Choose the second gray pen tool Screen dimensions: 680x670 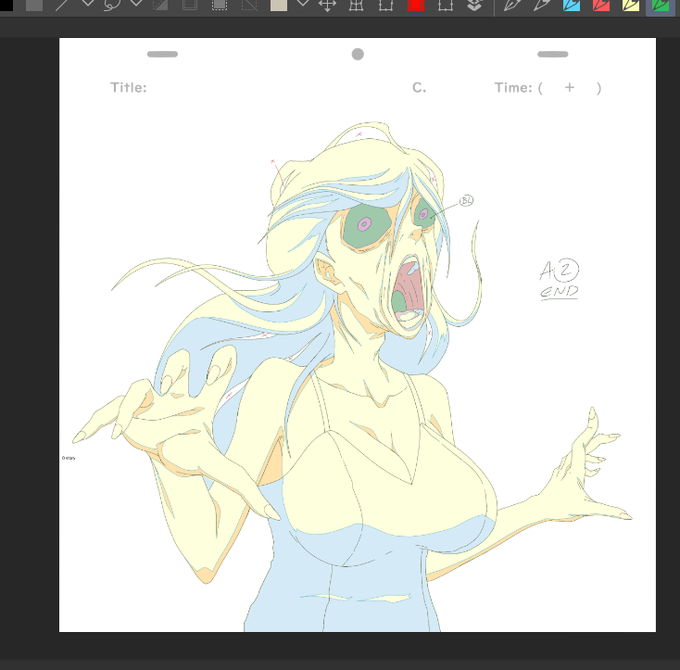(542, 5)
